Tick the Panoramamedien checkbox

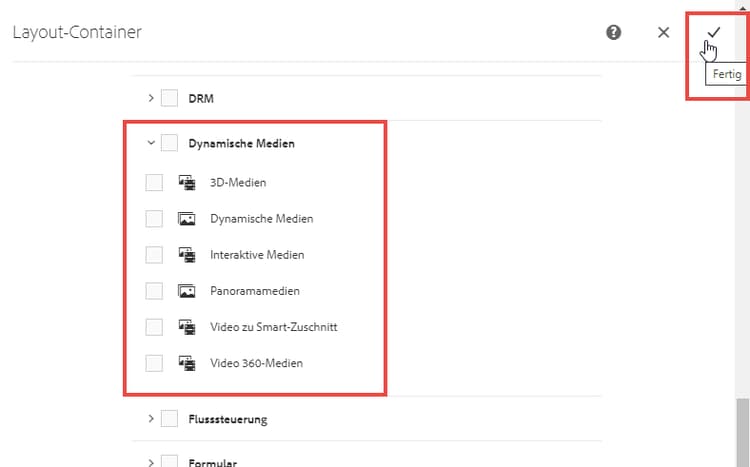coord(154,291)
